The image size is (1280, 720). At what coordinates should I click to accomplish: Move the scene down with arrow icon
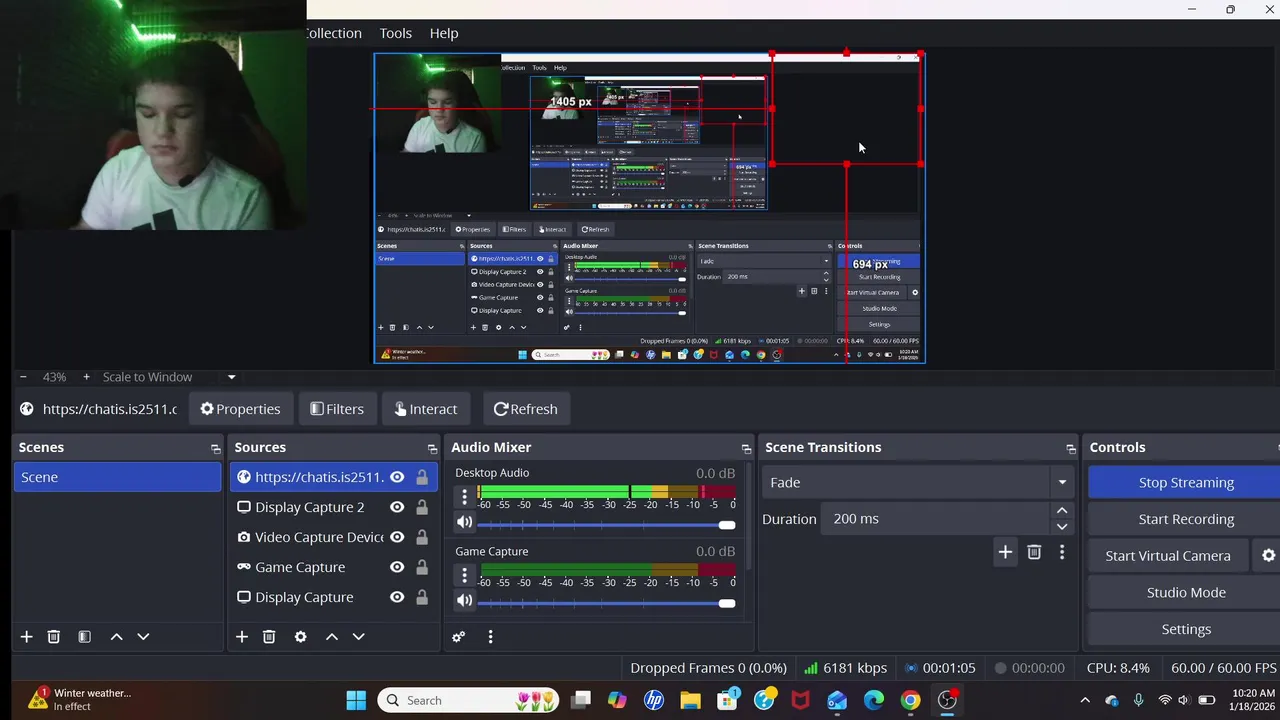[143, 636]
